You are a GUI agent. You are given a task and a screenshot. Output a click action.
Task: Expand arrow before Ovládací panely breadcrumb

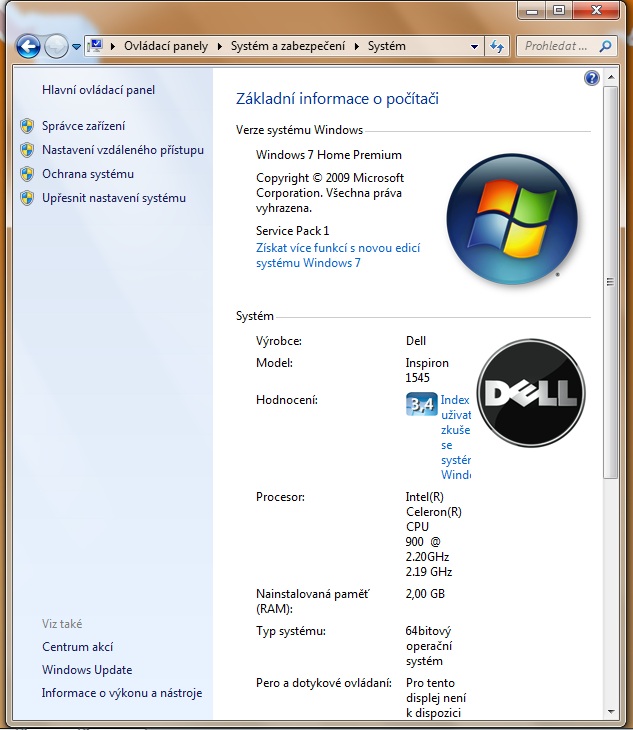click(113, 47)
